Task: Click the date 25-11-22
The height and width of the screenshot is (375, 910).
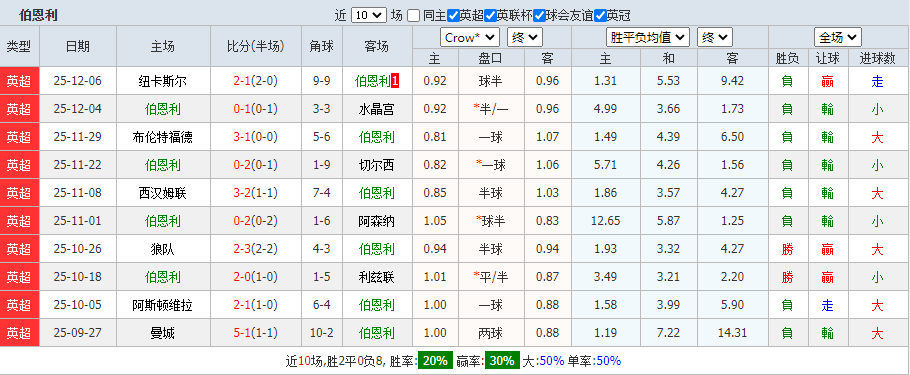Action: pos(77,165)
